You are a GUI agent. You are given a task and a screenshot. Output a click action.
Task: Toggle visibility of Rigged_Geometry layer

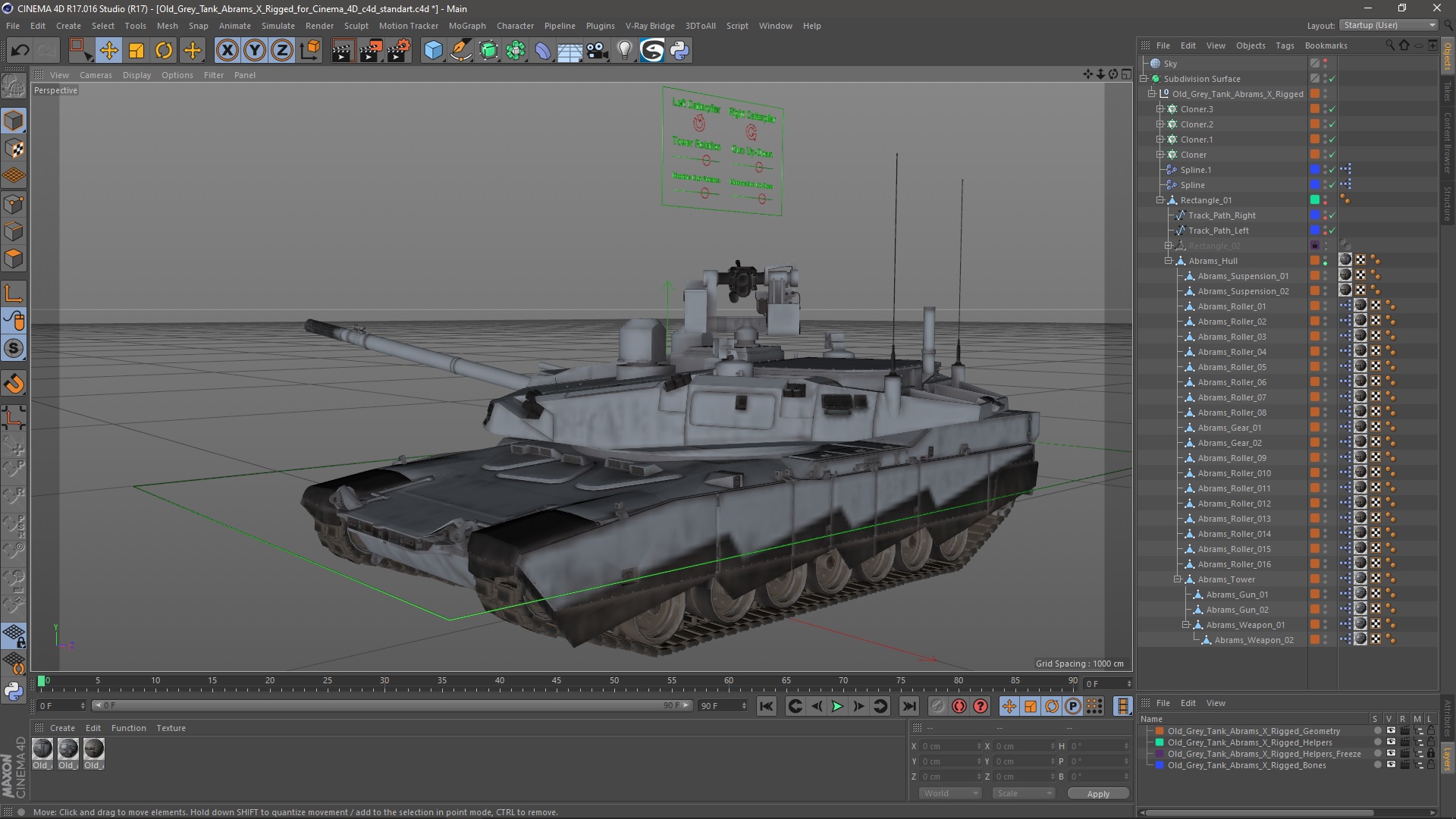1391,731
